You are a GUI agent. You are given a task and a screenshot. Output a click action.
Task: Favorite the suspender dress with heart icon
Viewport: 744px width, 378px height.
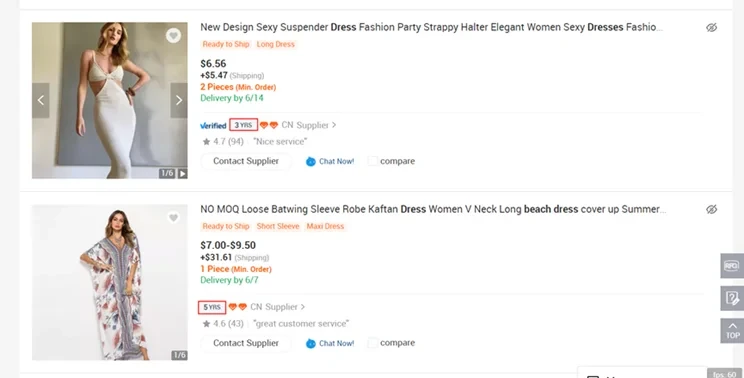point(173,35)
